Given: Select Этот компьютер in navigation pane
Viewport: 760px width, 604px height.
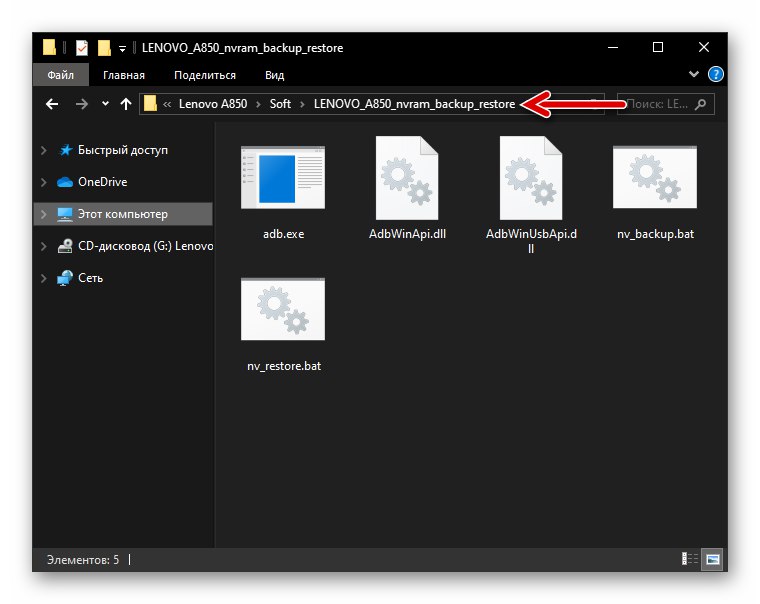Looking at the screenshot, I should (123, 214).
